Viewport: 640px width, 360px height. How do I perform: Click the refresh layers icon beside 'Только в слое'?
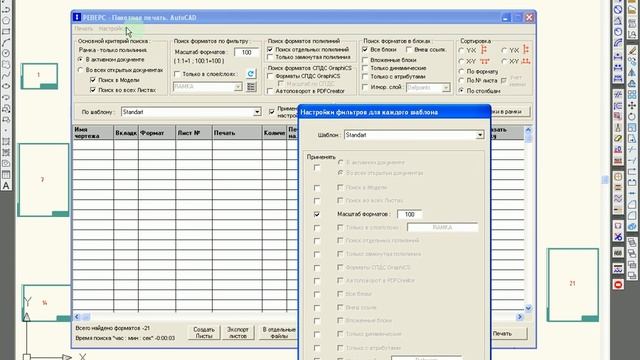tap(251, 74)
